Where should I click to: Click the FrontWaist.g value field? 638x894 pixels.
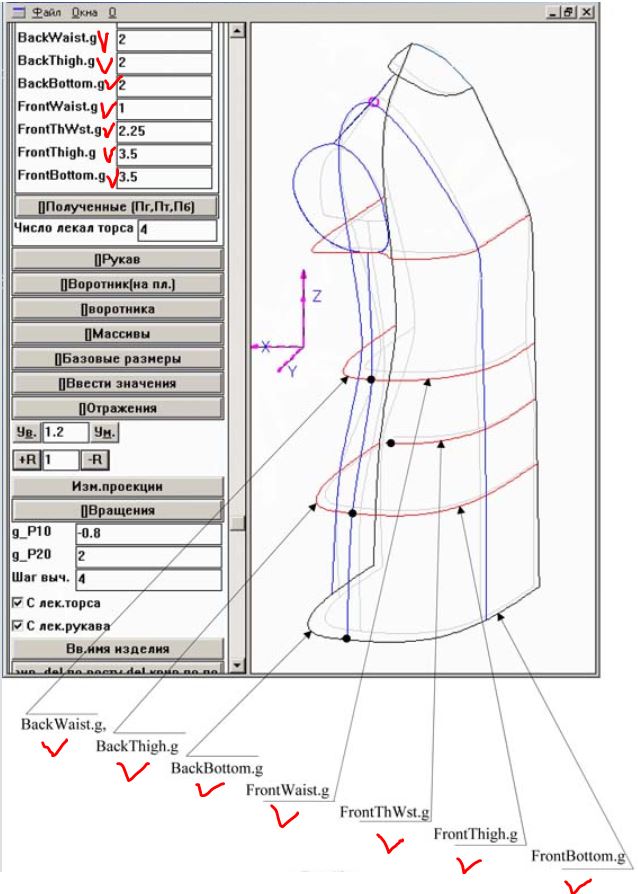[164, 109]
